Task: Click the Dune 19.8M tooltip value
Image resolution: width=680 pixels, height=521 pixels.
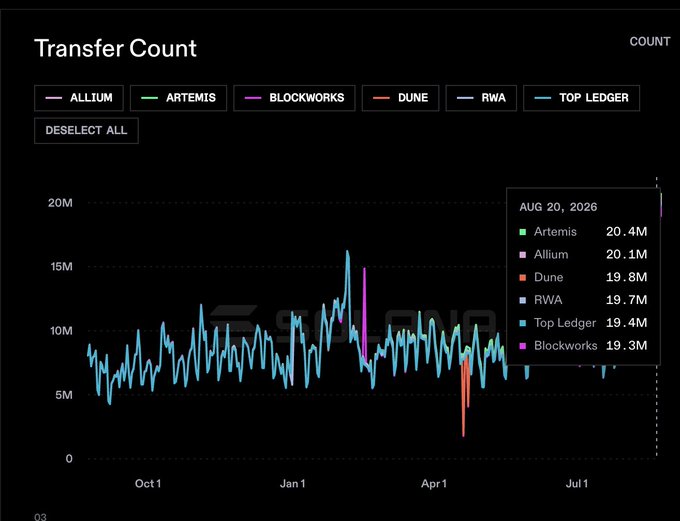Action: (x=626, y=277)
